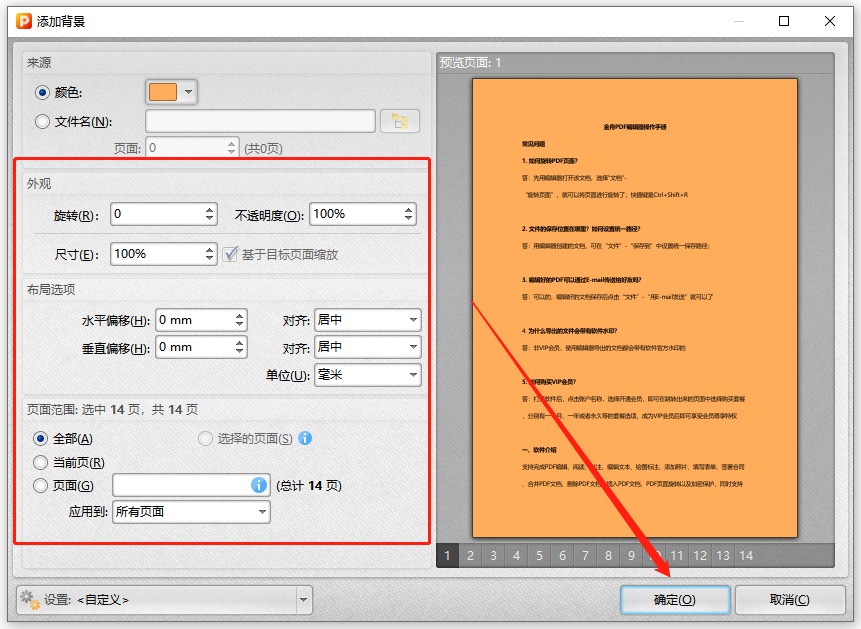Screen dimensions: 861x629
Task: Open horizontal 对齐 dropdown beside 水平偏移
Action: pyautogui.click(x=367, y=320)
